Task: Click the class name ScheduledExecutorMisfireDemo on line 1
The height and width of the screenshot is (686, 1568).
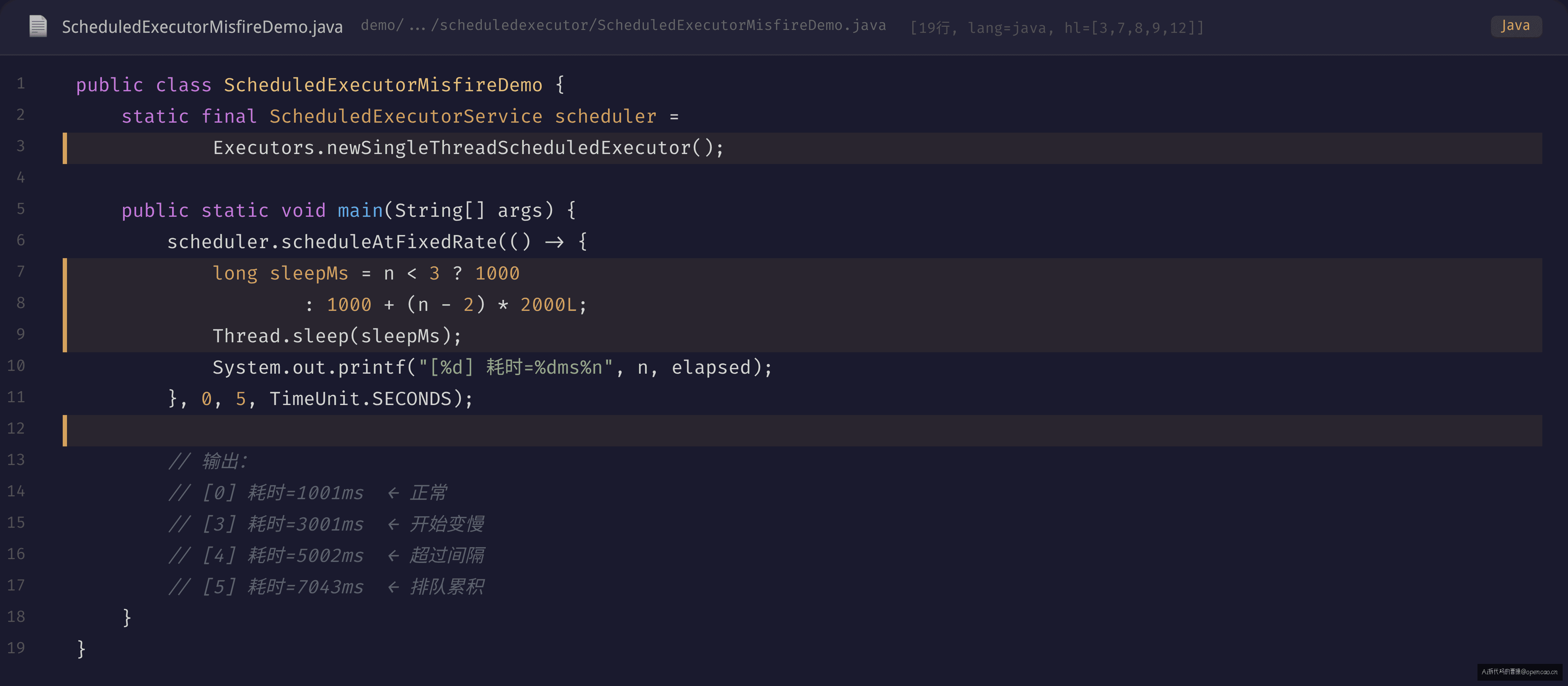Action: 383,85
